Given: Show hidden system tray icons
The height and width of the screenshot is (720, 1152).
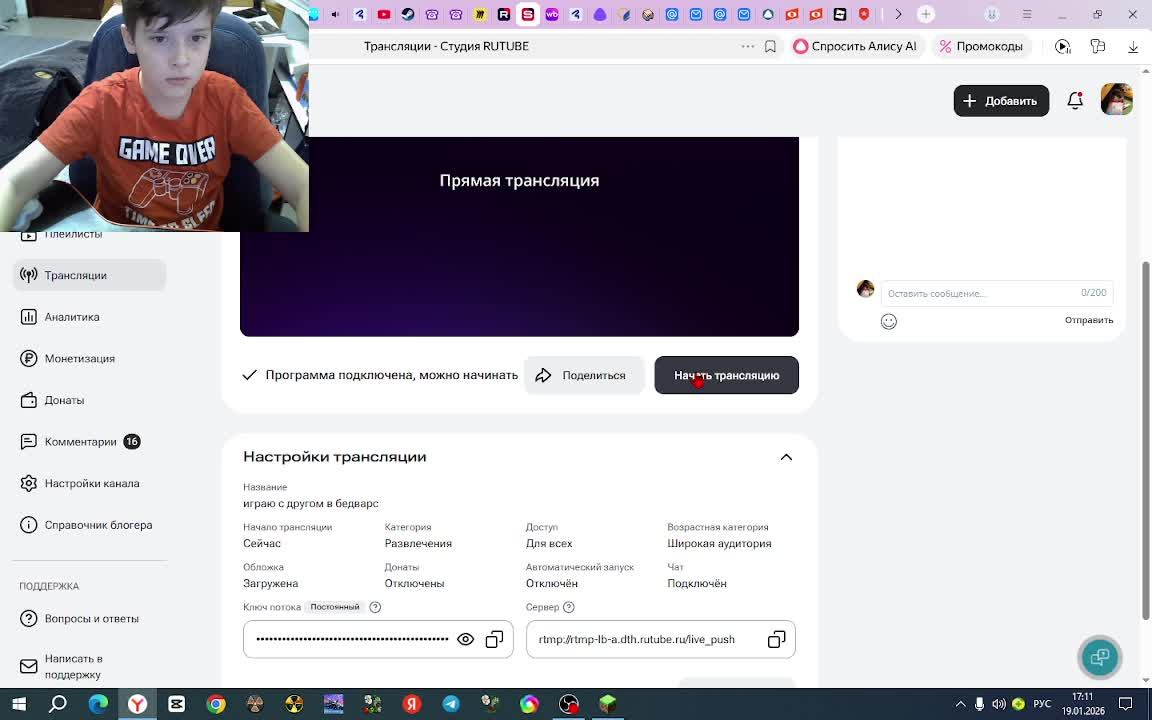Looking at the screenshot, I should 960,705.
